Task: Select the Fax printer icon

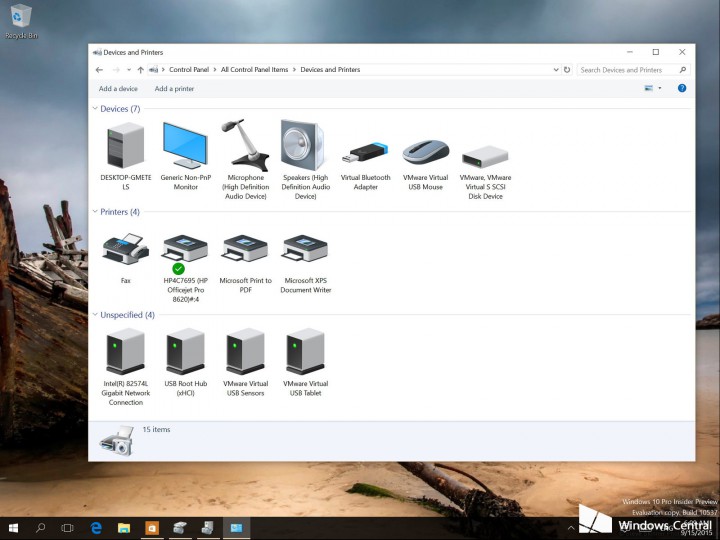Action: point(125,249)
